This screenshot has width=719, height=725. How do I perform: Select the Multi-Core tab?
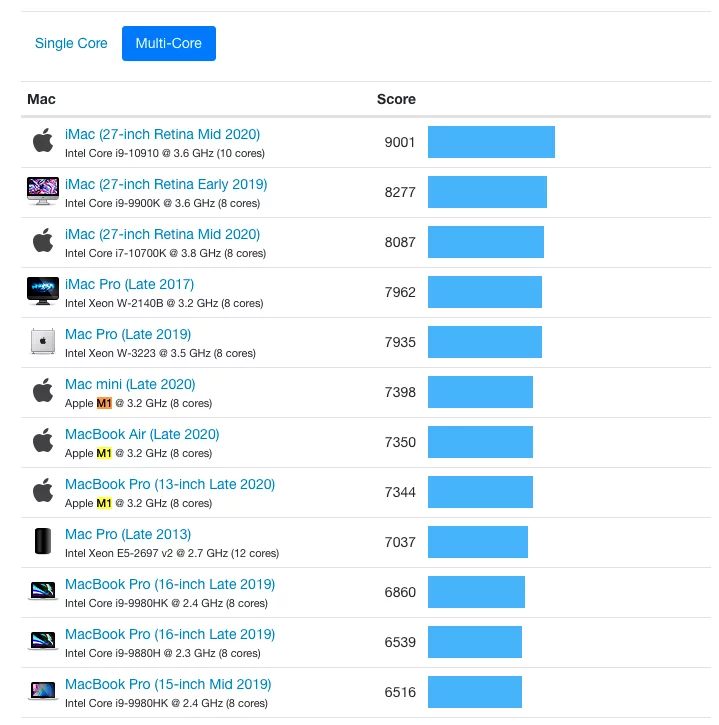(x=169, y=43)
